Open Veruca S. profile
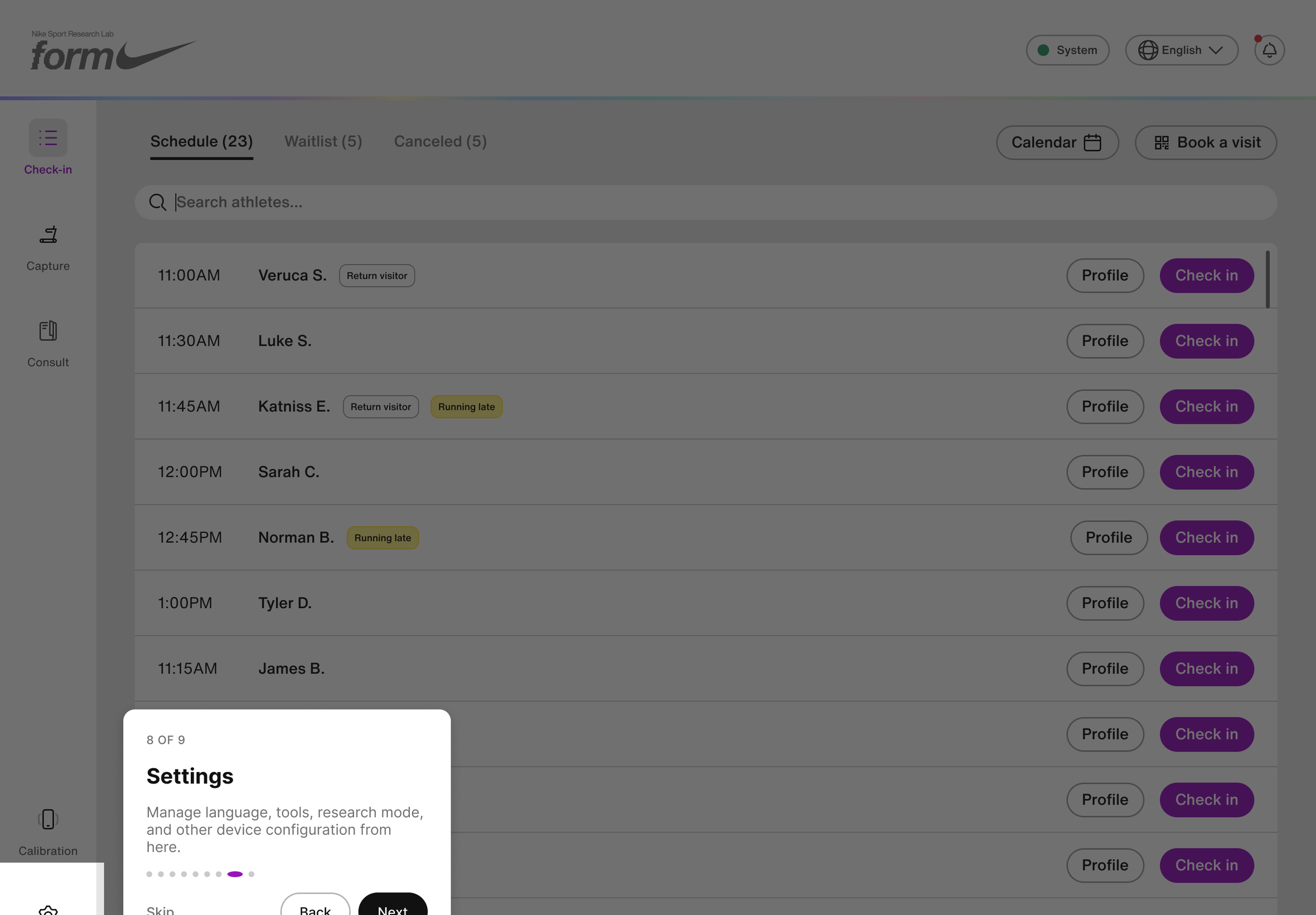Screen dimensions: 1316x915 (x=1105, y=276)
